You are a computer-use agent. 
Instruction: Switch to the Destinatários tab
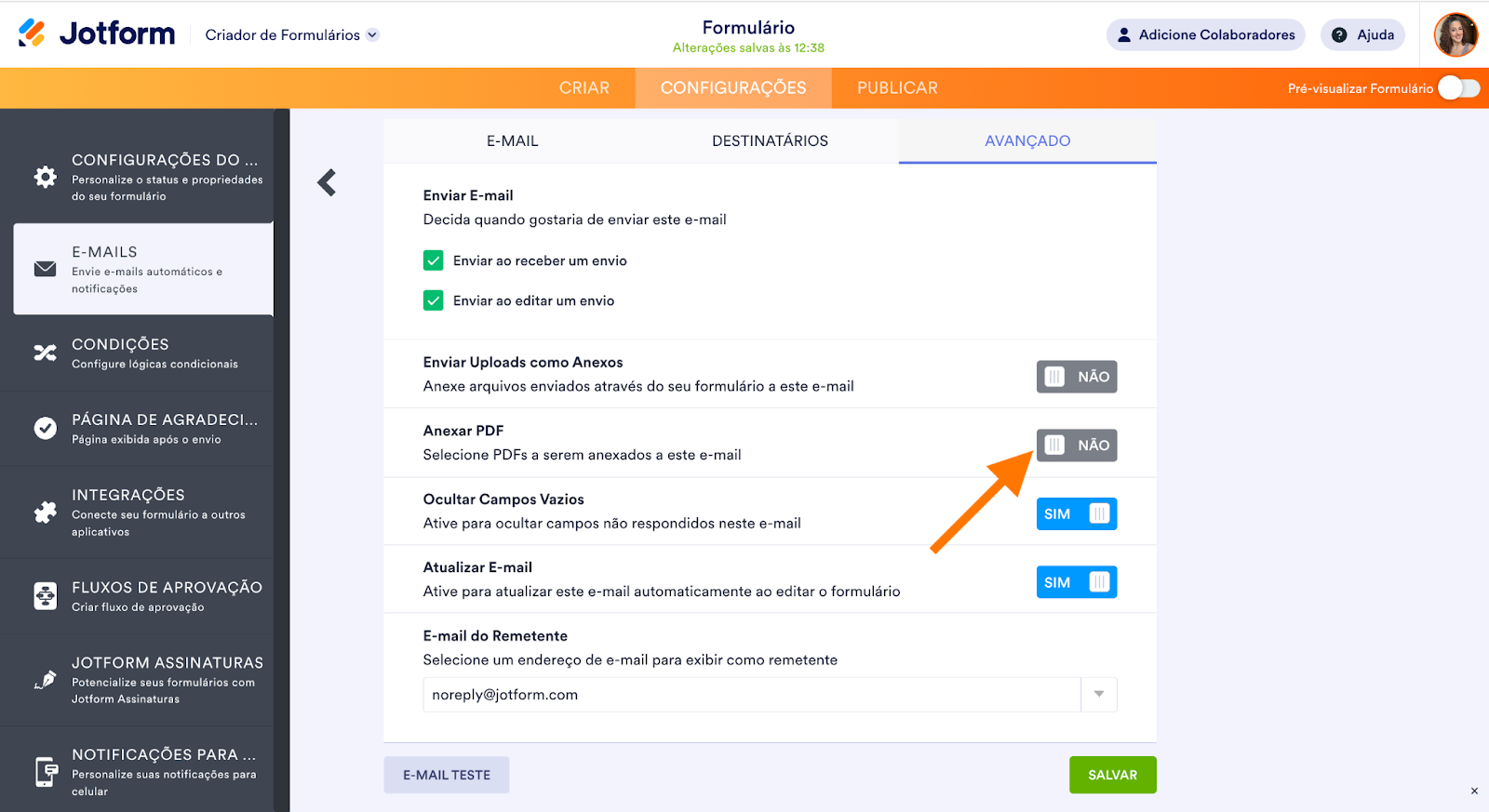770,141
